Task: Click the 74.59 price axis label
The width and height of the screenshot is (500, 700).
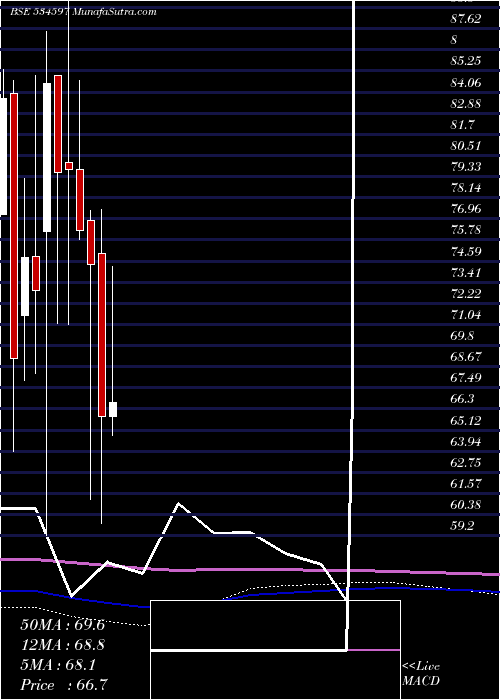Action: 466,251
